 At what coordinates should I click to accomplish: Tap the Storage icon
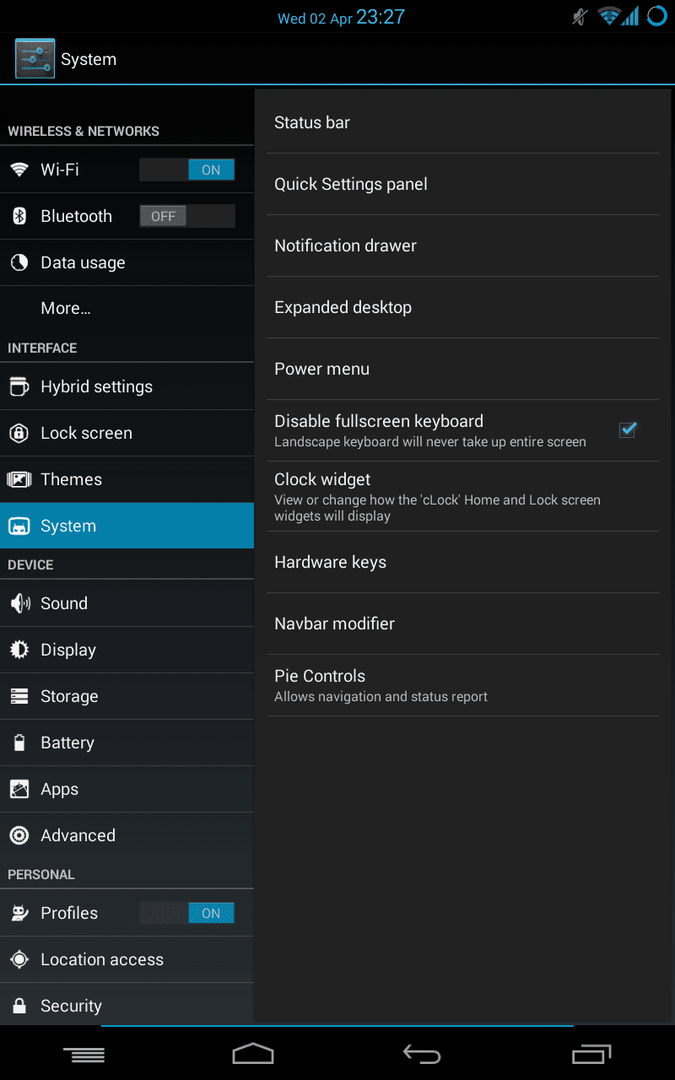pos(19,696)
